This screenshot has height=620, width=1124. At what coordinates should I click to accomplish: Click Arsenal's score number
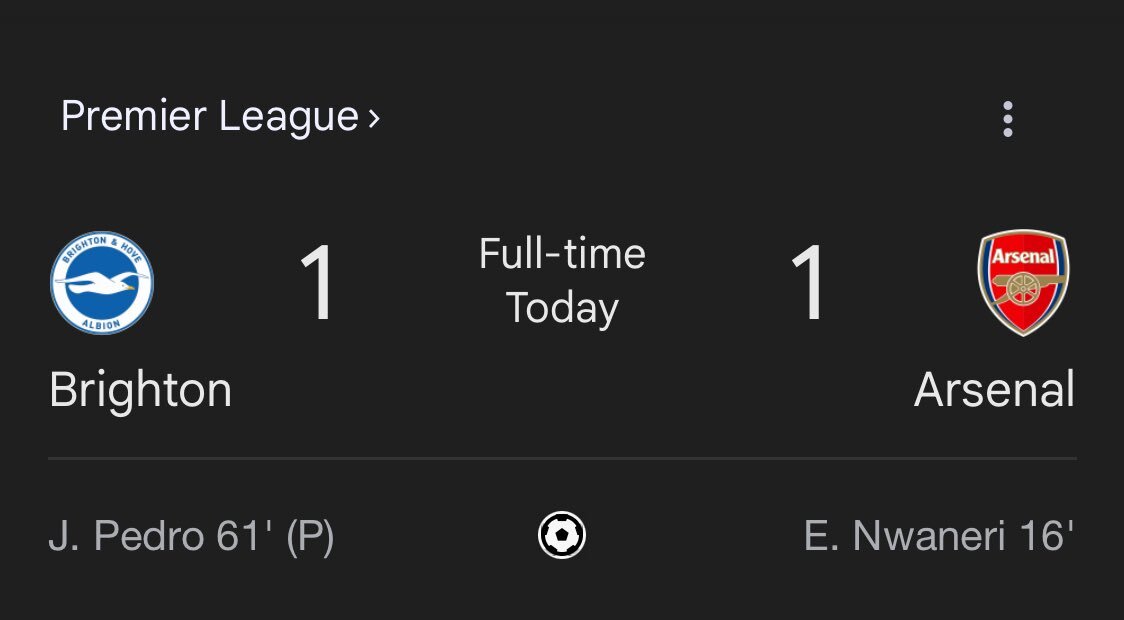tap(809, 283)
